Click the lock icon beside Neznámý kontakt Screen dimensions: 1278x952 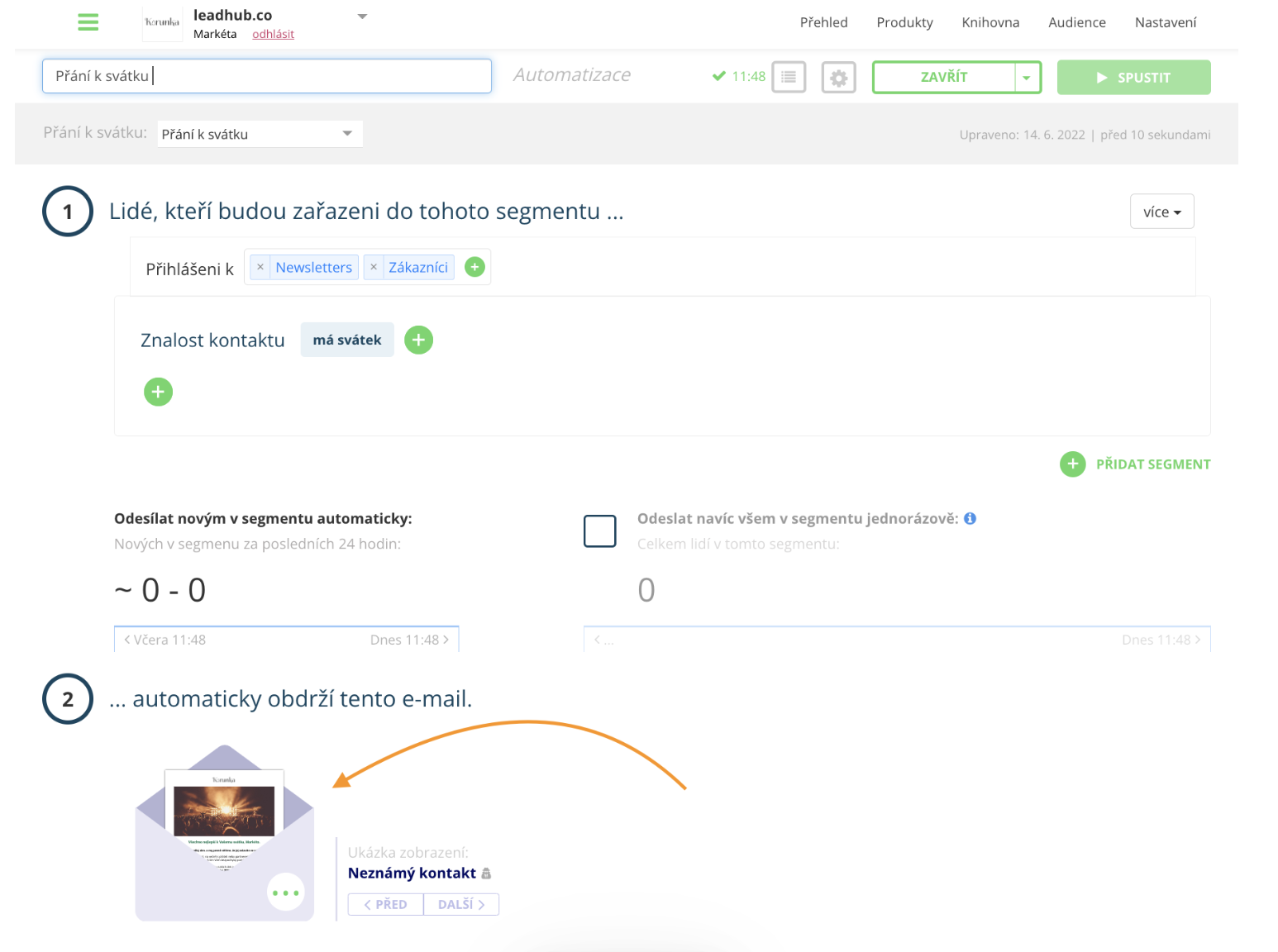tap(486, 873)
